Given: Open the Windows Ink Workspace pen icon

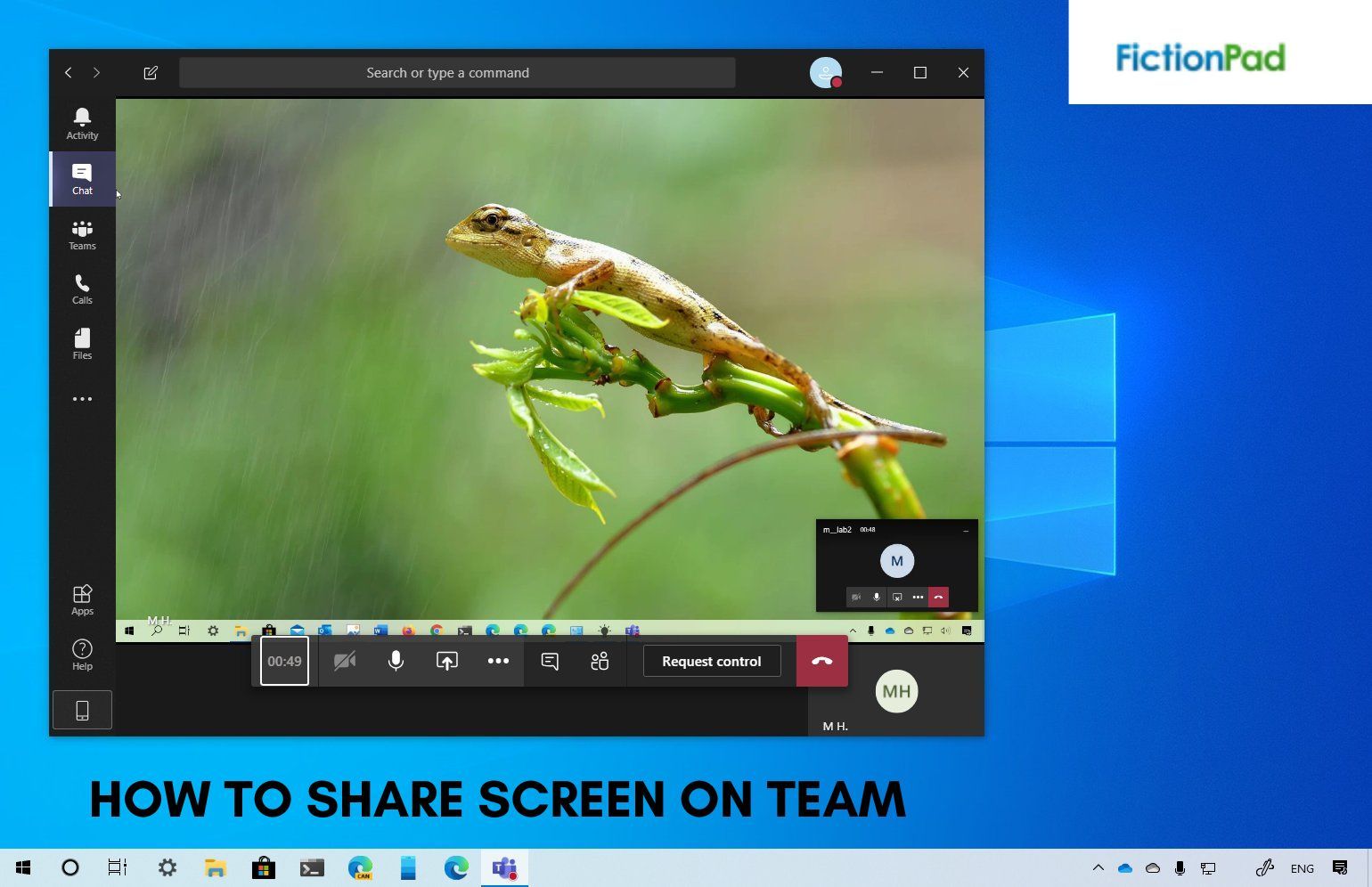Looking at the screenshot, I should click(x=1264, y=867).
